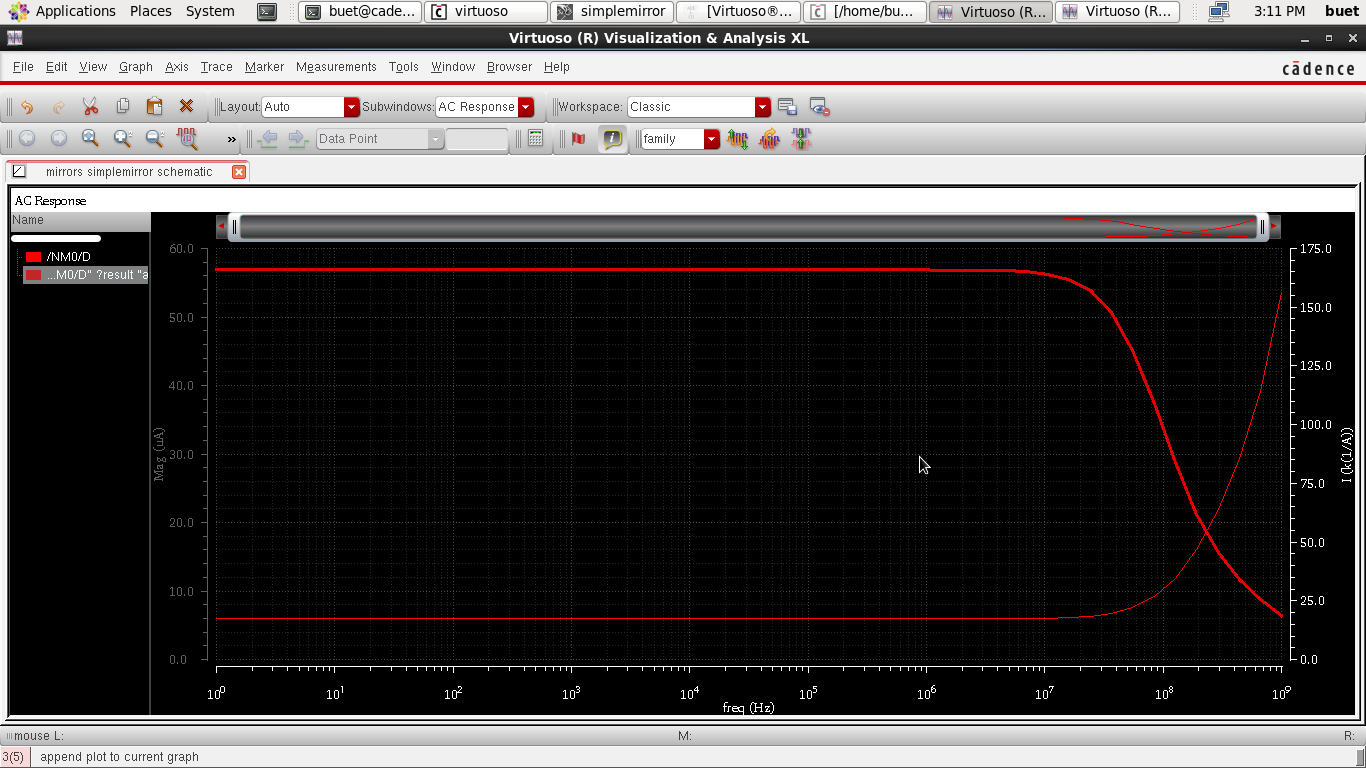
Task: Select the mirrors simplemirror schematic tab
Action: 128,171
